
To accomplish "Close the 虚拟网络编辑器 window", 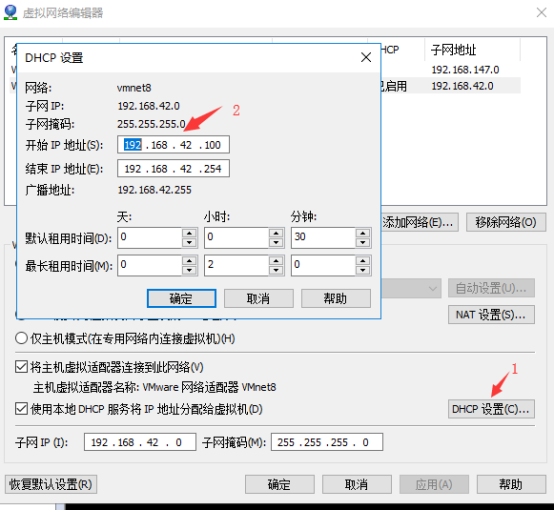I will [x=541, y=13].
